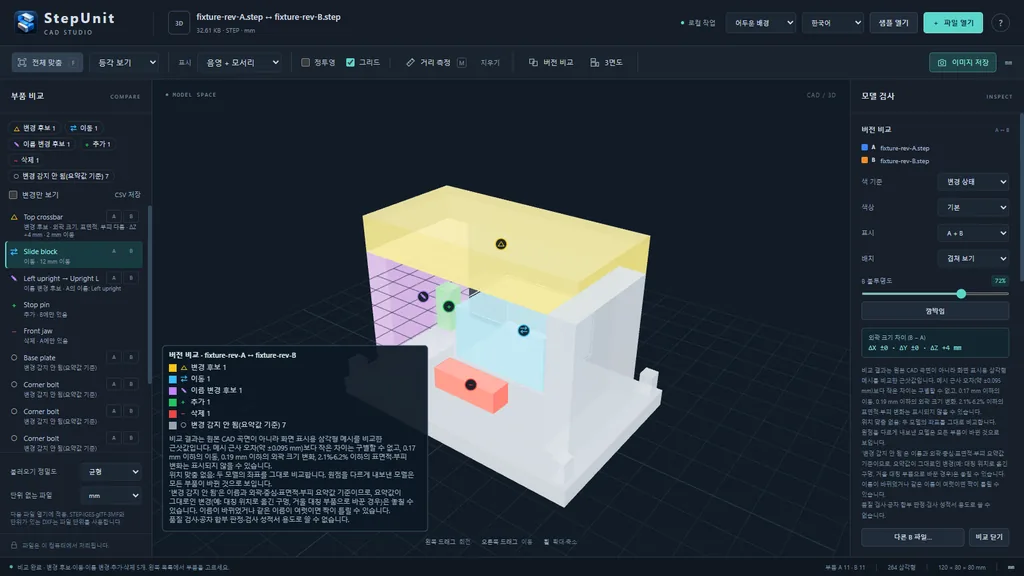Open the 어두운 배경 theme dropdown
This screenshot has width=1024, height=576.
pyautogui.click(x=761, y=23)
